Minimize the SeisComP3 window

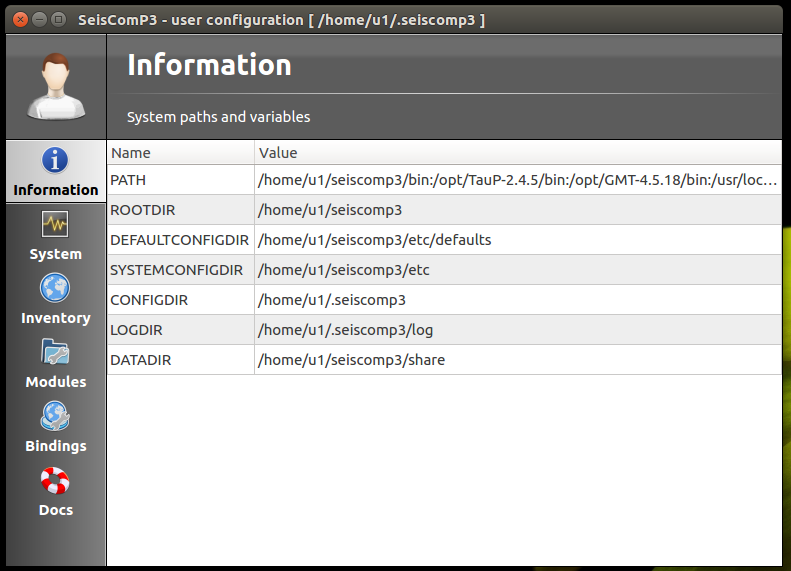point(39,20)
